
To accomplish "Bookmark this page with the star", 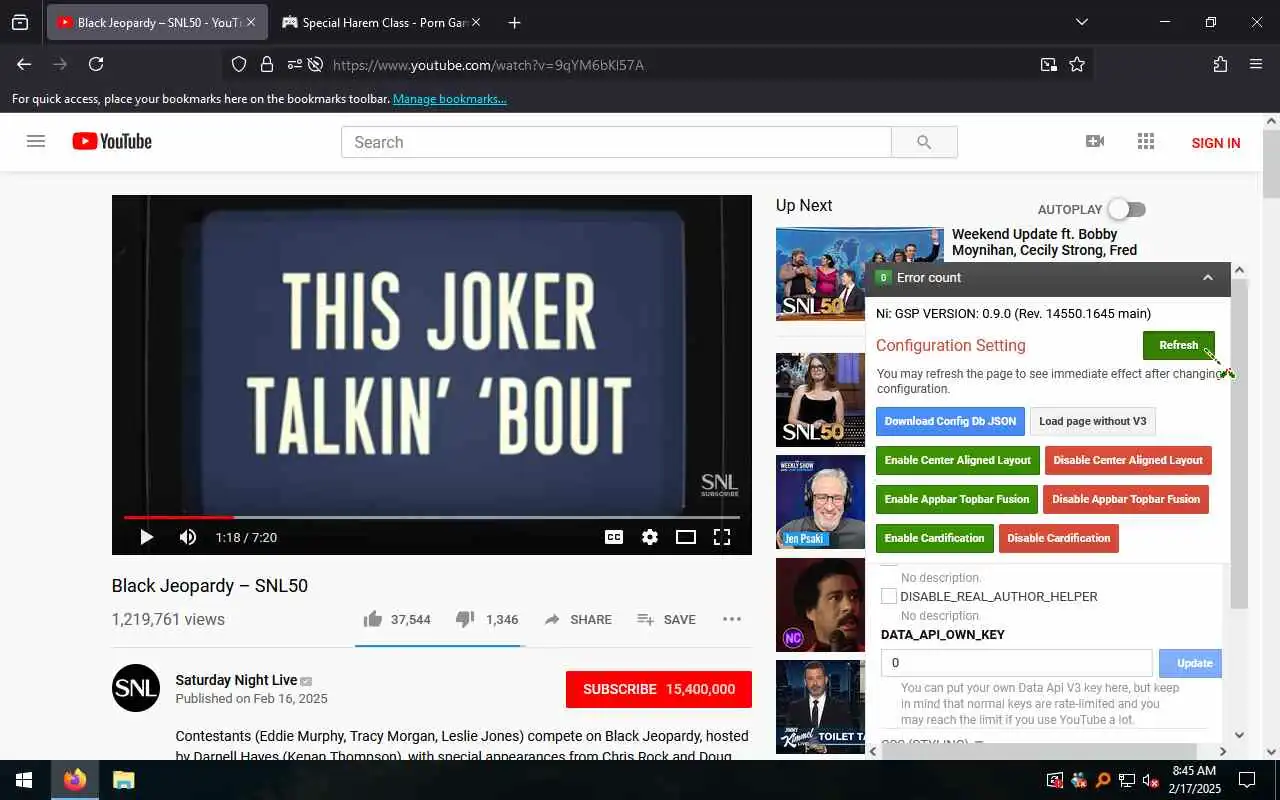I will pyautogui.click(x=1077, y=64).
